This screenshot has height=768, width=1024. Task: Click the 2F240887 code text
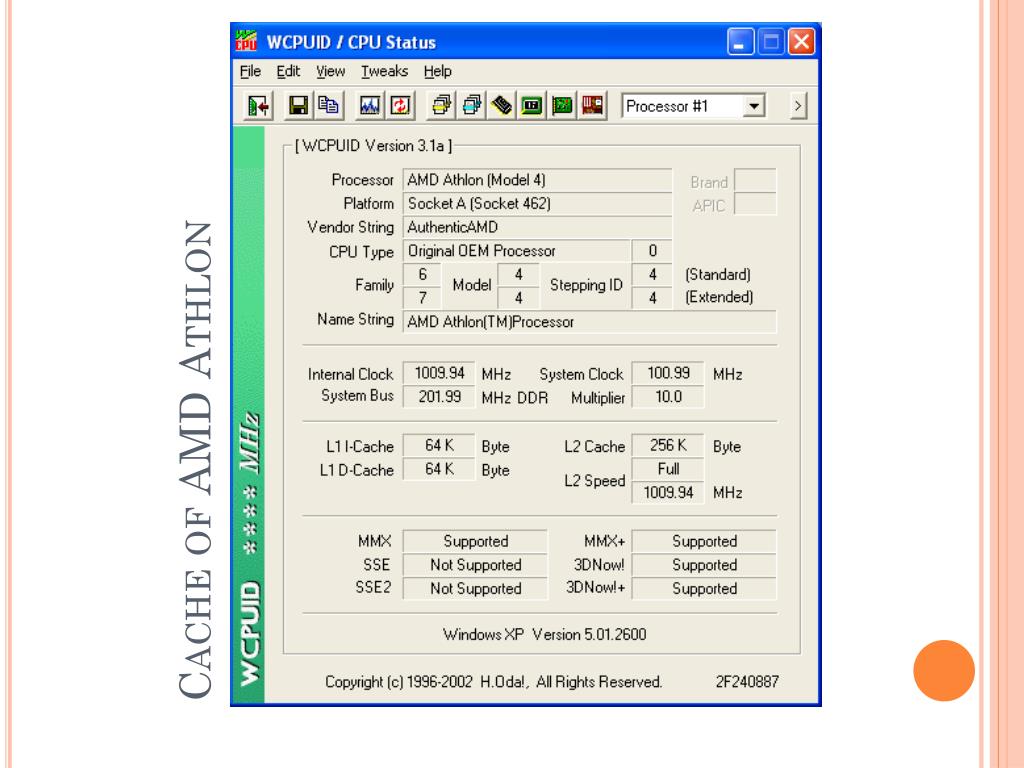tap(747, 682)
